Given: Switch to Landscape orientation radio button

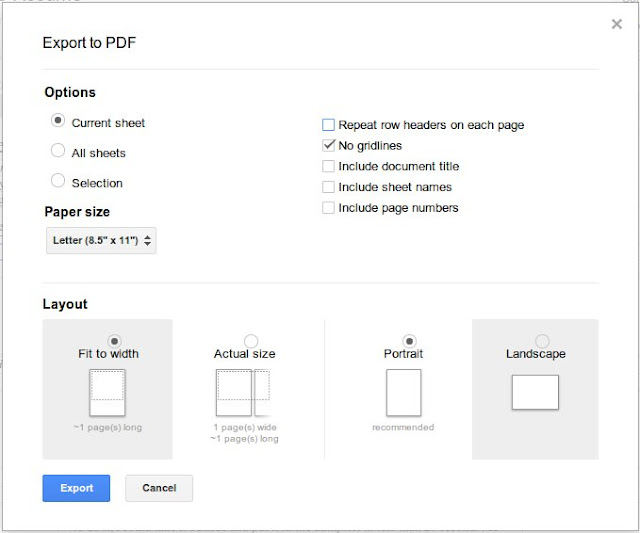Looking at the screenshot, I should pyautogui.click(x=542, y=341).
